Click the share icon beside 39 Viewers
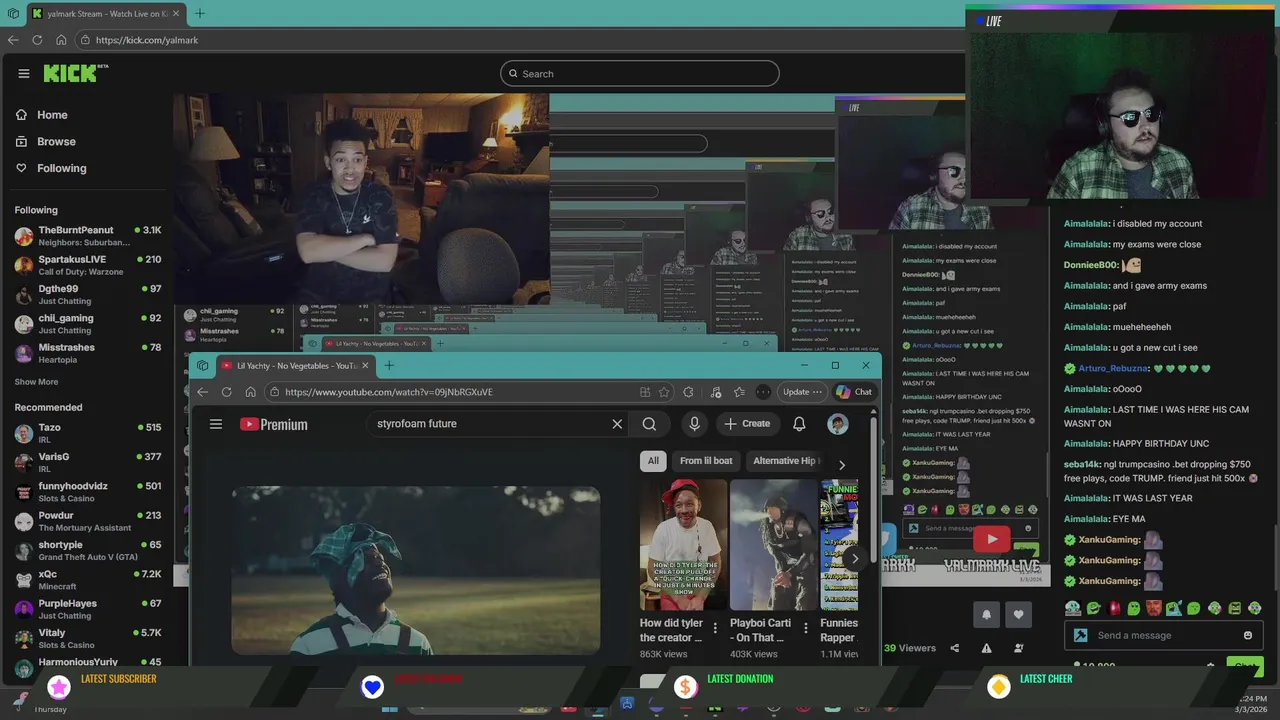1280x720 pixels. point(954,648)
